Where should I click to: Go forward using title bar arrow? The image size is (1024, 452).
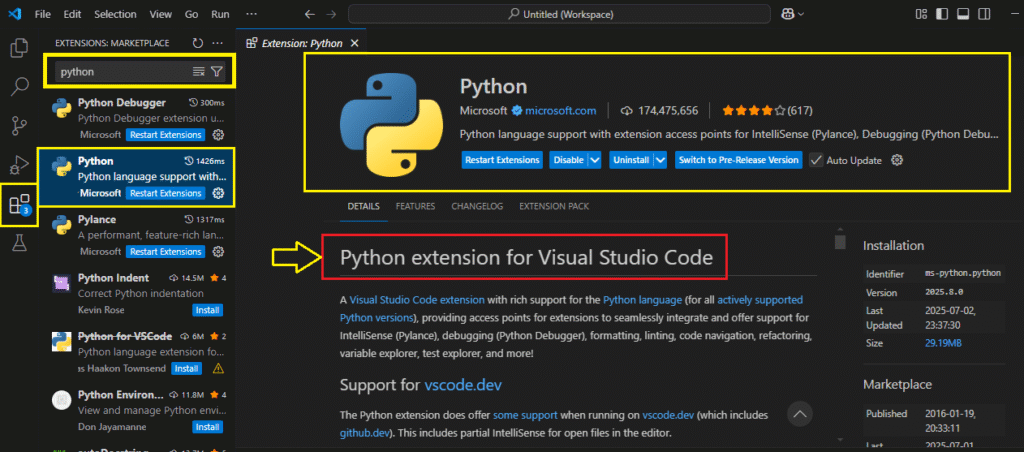(331, 14)
